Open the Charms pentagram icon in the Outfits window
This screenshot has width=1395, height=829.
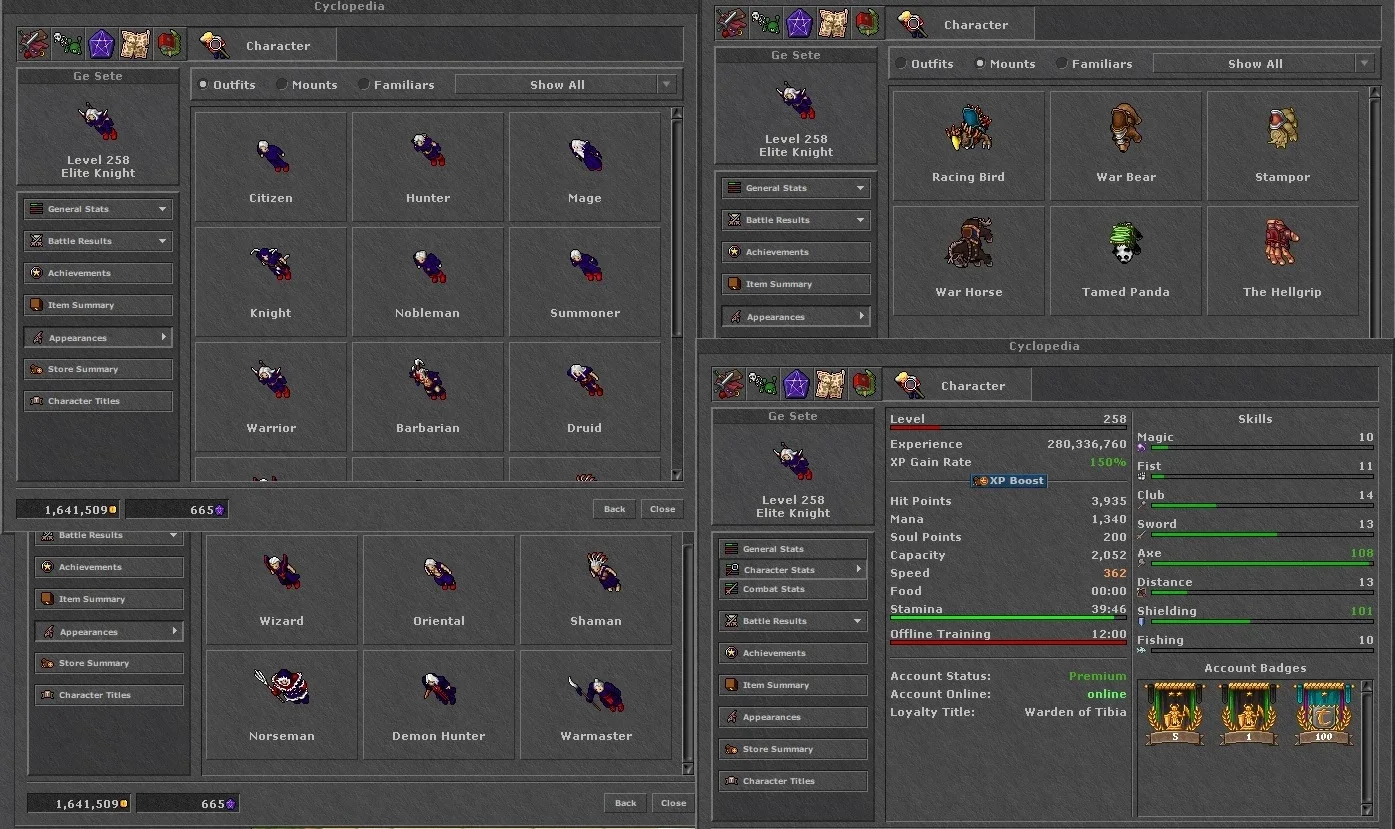point(101,44)
